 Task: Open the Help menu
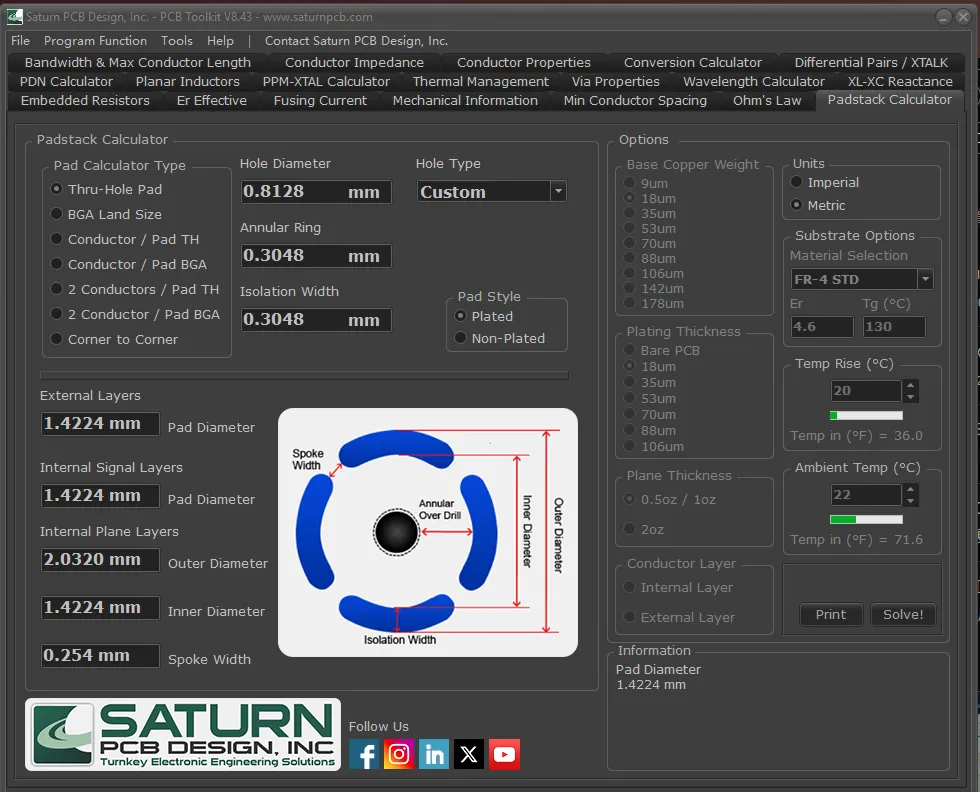point(220,41)
